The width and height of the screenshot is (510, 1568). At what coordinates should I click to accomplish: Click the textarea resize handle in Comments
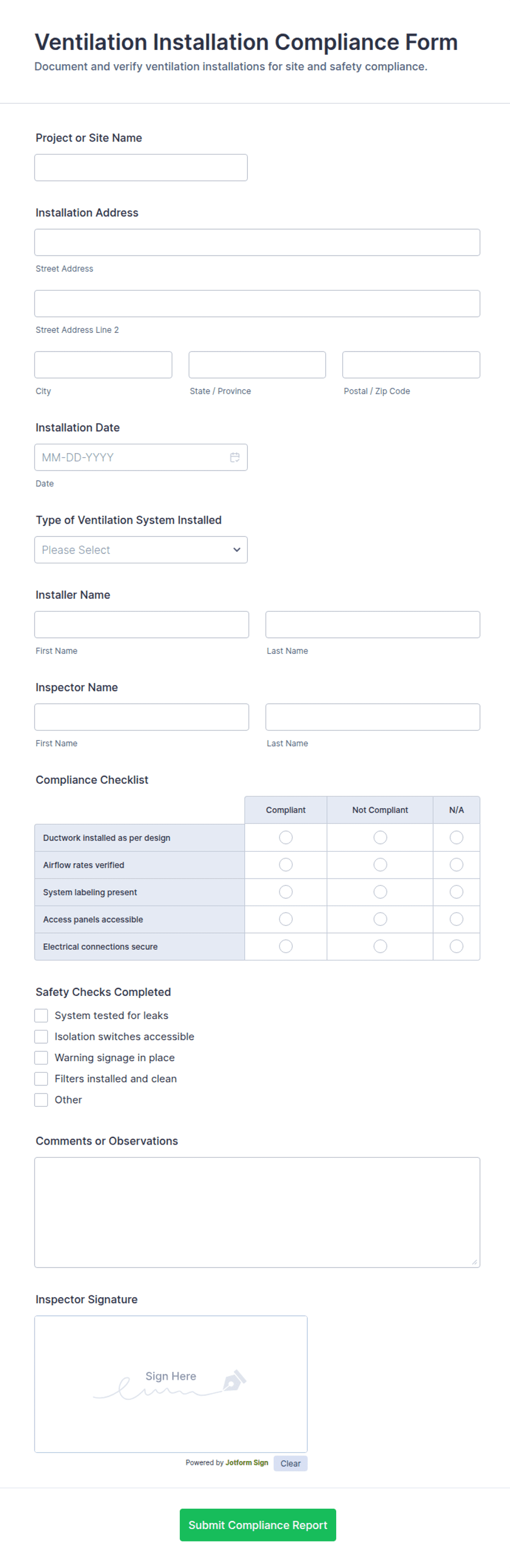(474, 1262)
